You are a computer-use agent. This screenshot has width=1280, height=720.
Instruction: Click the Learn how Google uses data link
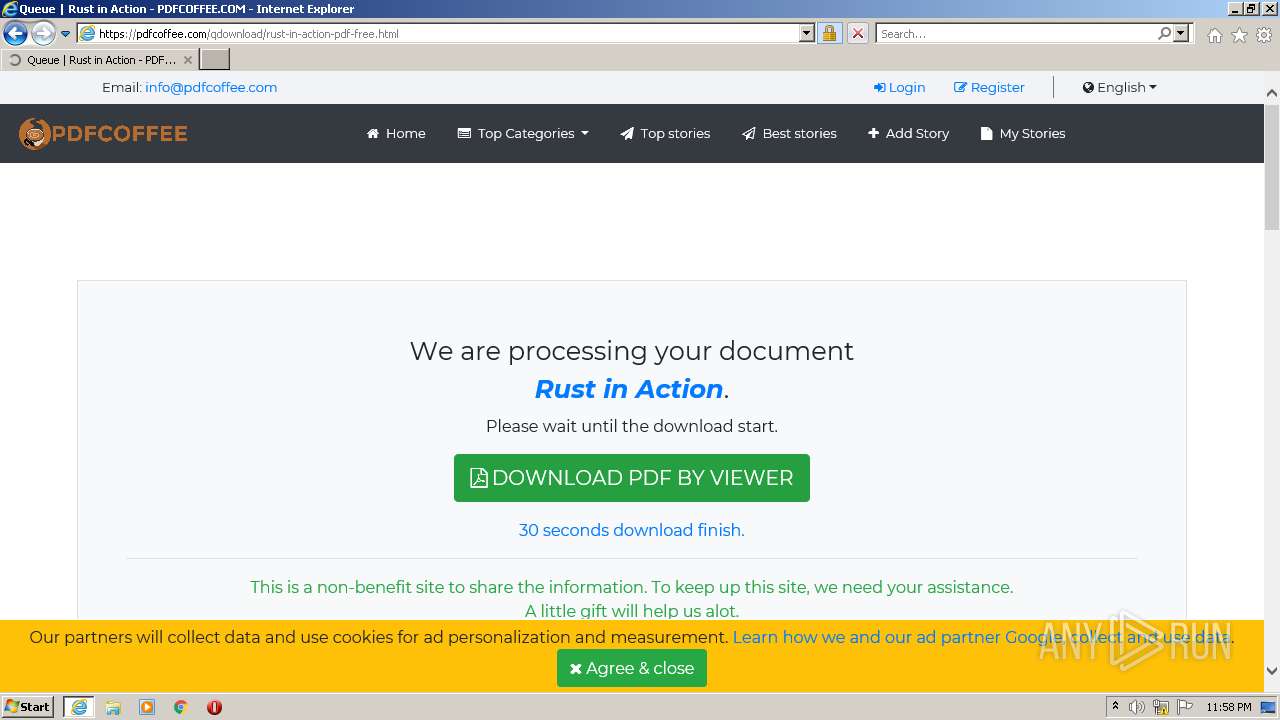[983, 637]
